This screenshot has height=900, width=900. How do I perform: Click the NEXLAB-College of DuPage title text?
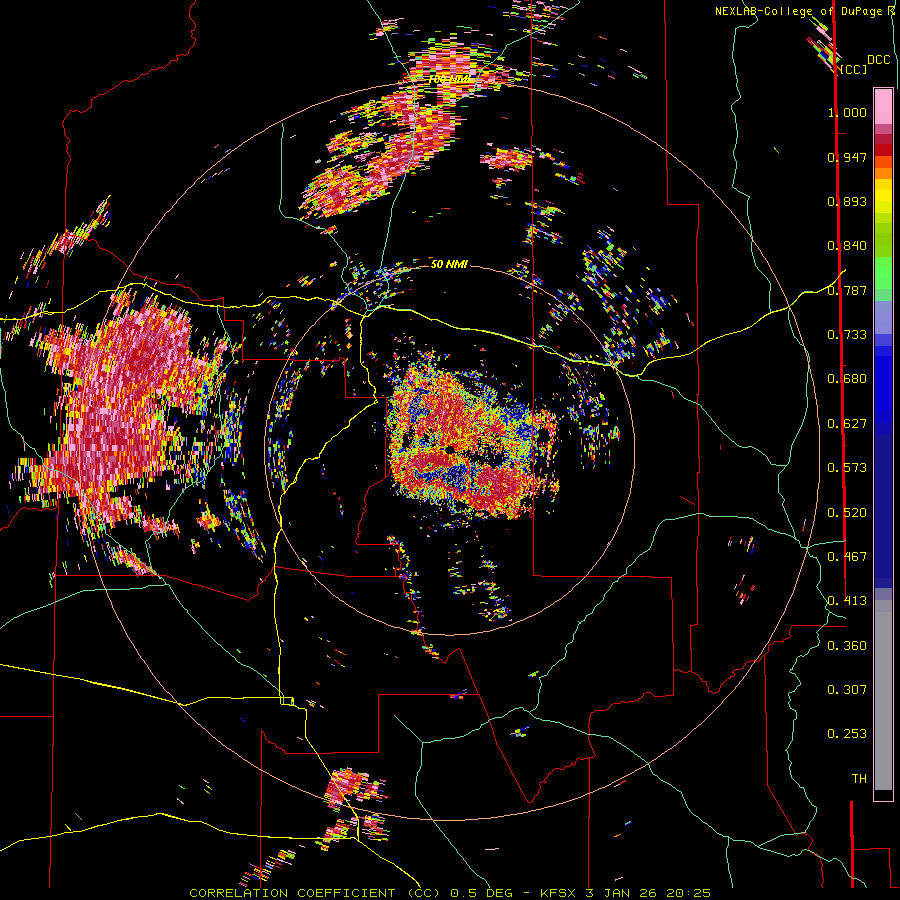click(805, 11)
